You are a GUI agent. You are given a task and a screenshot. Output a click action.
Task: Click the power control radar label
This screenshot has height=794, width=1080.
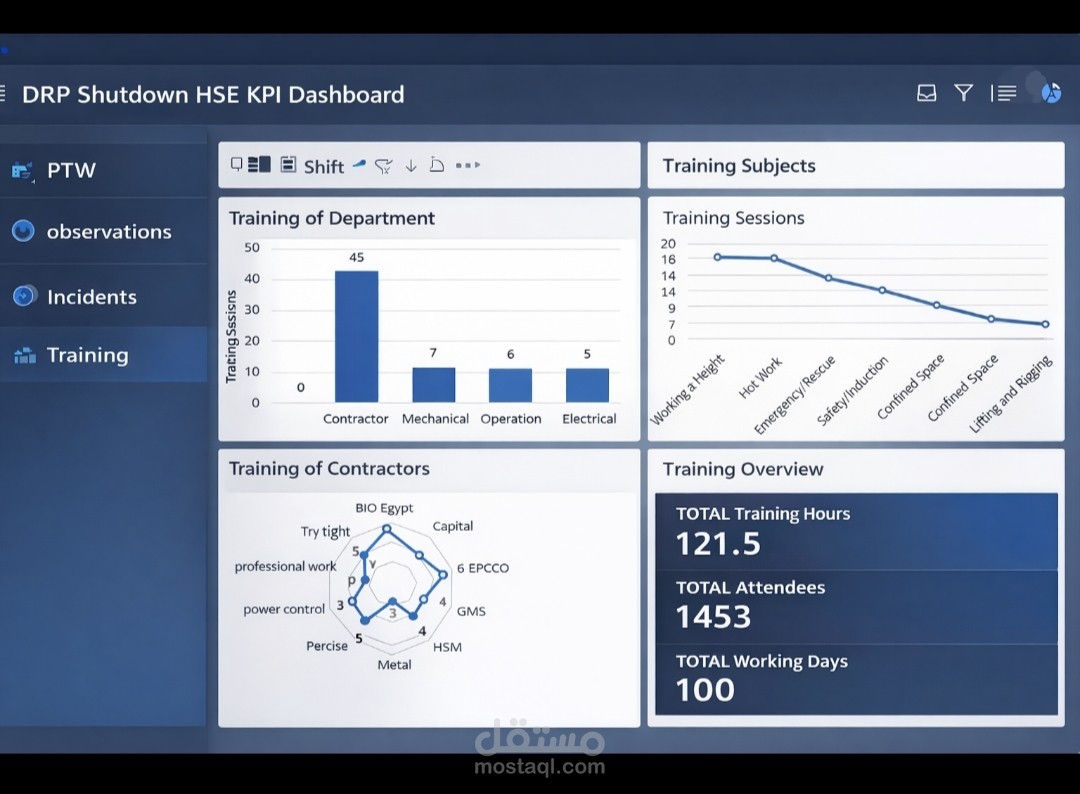(284, 609)
